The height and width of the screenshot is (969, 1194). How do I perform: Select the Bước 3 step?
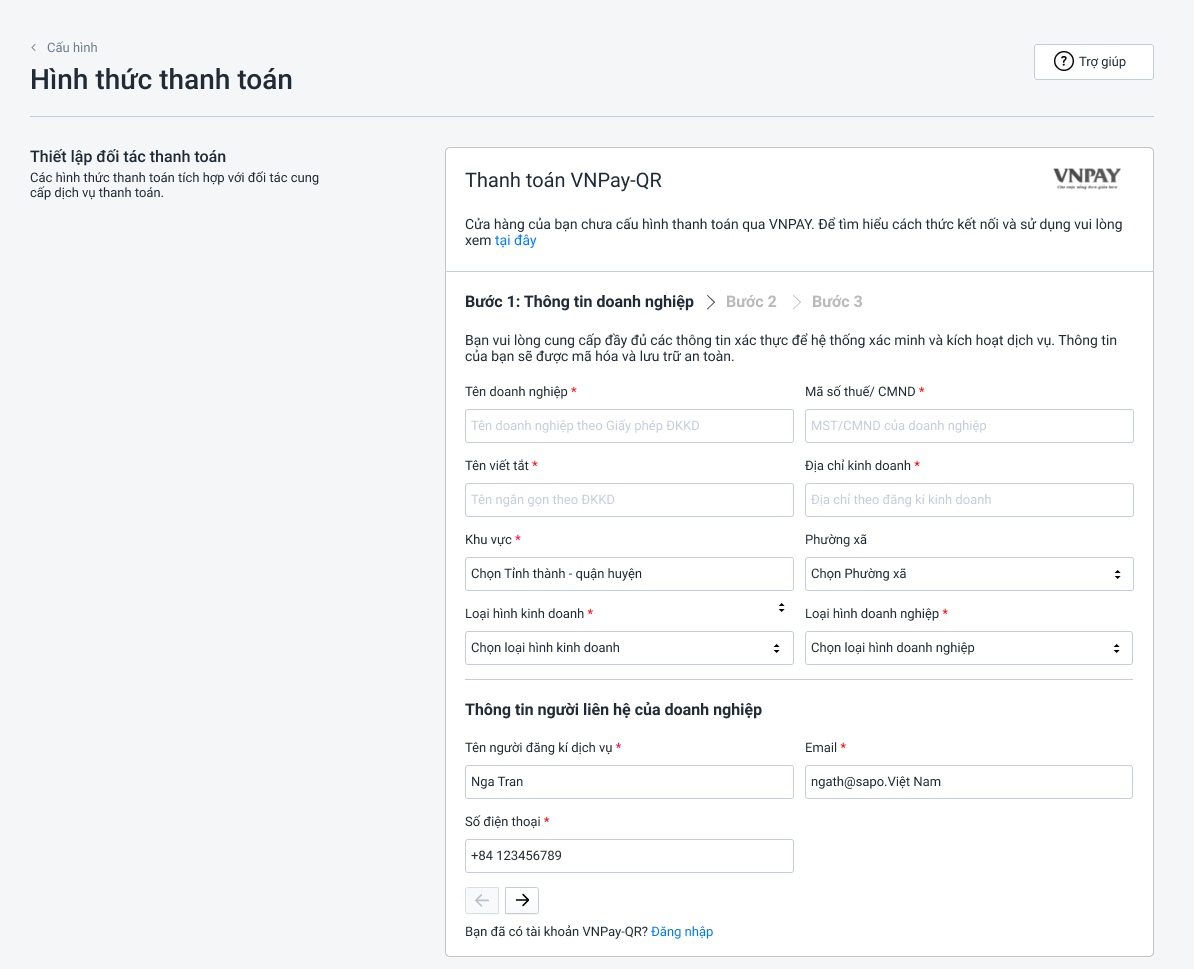[x=837, y=302]
